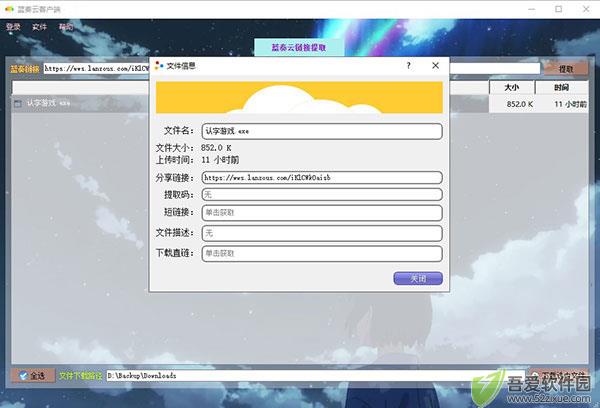The width and height of the screenshot is (600, 408).
Task: Open the 登录 menu
Action: [x=13, y=27]
